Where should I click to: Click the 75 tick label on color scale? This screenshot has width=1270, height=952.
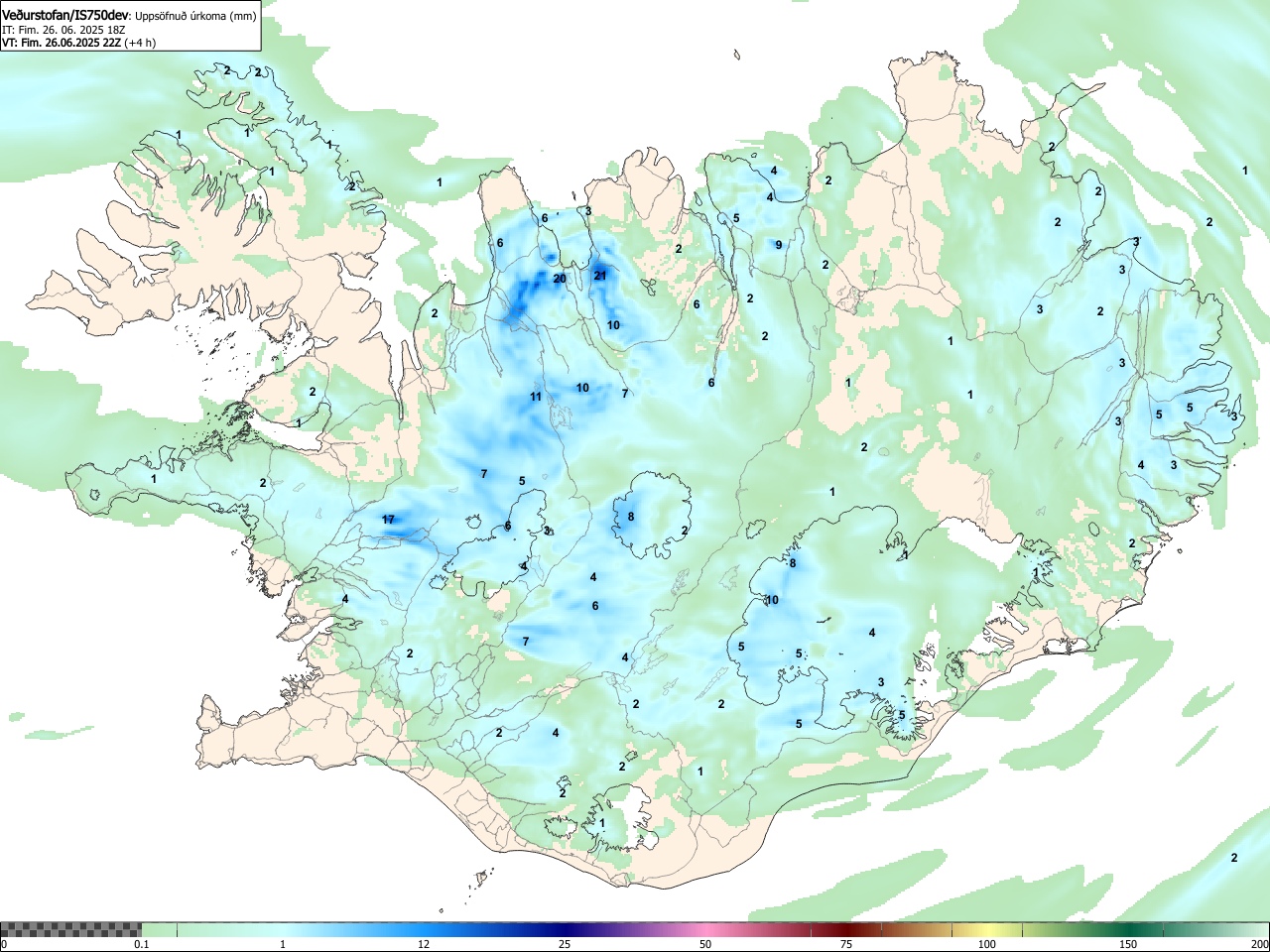coord(846,944)
